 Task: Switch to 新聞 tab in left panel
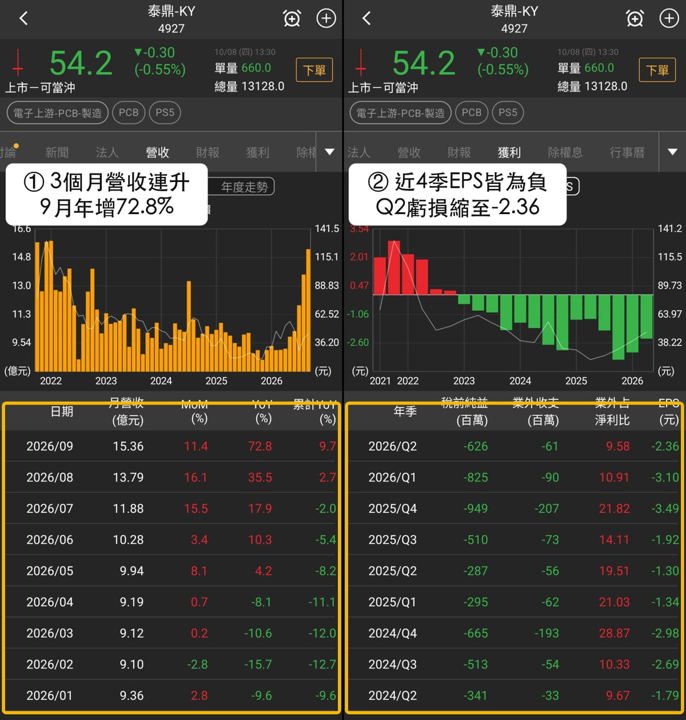coord(57,152)
